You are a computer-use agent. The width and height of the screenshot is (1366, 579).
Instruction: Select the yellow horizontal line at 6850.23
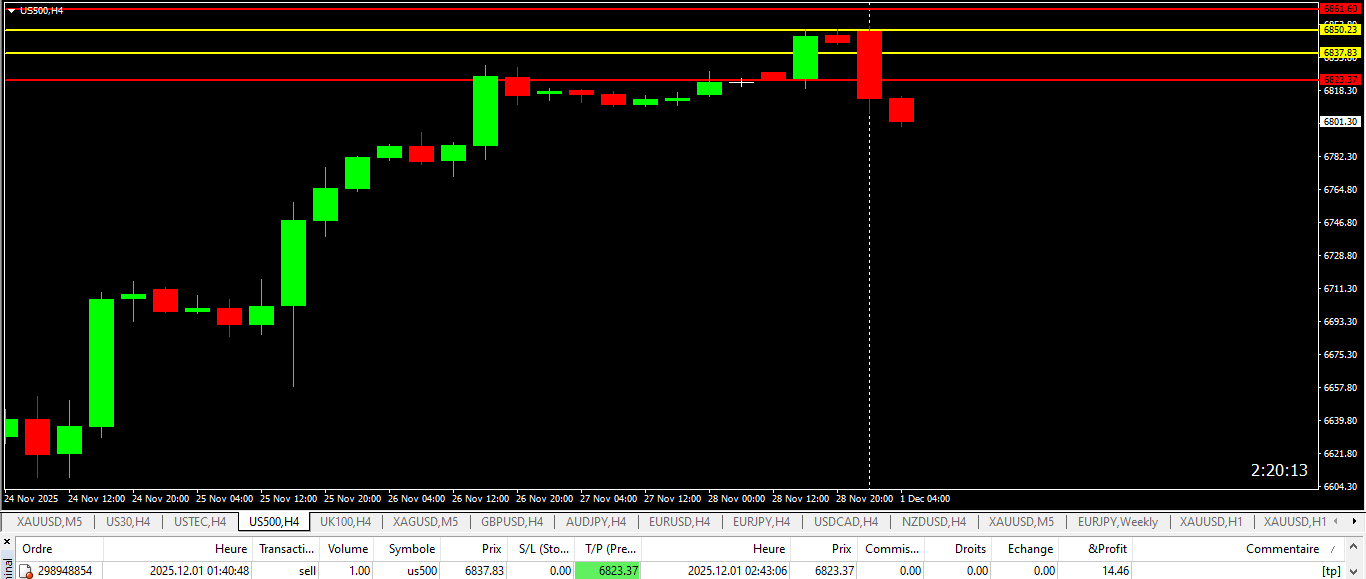tap(660, 30)
